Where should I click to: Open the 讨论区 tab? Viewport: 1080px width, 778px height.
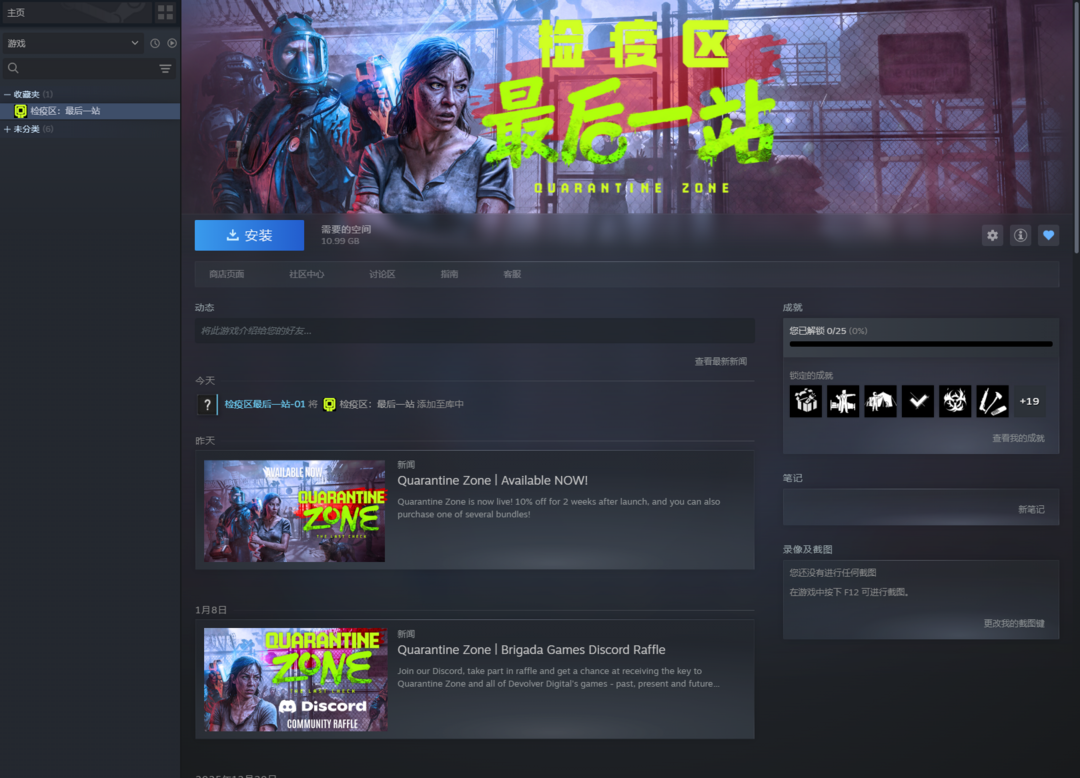pos(382,274)
